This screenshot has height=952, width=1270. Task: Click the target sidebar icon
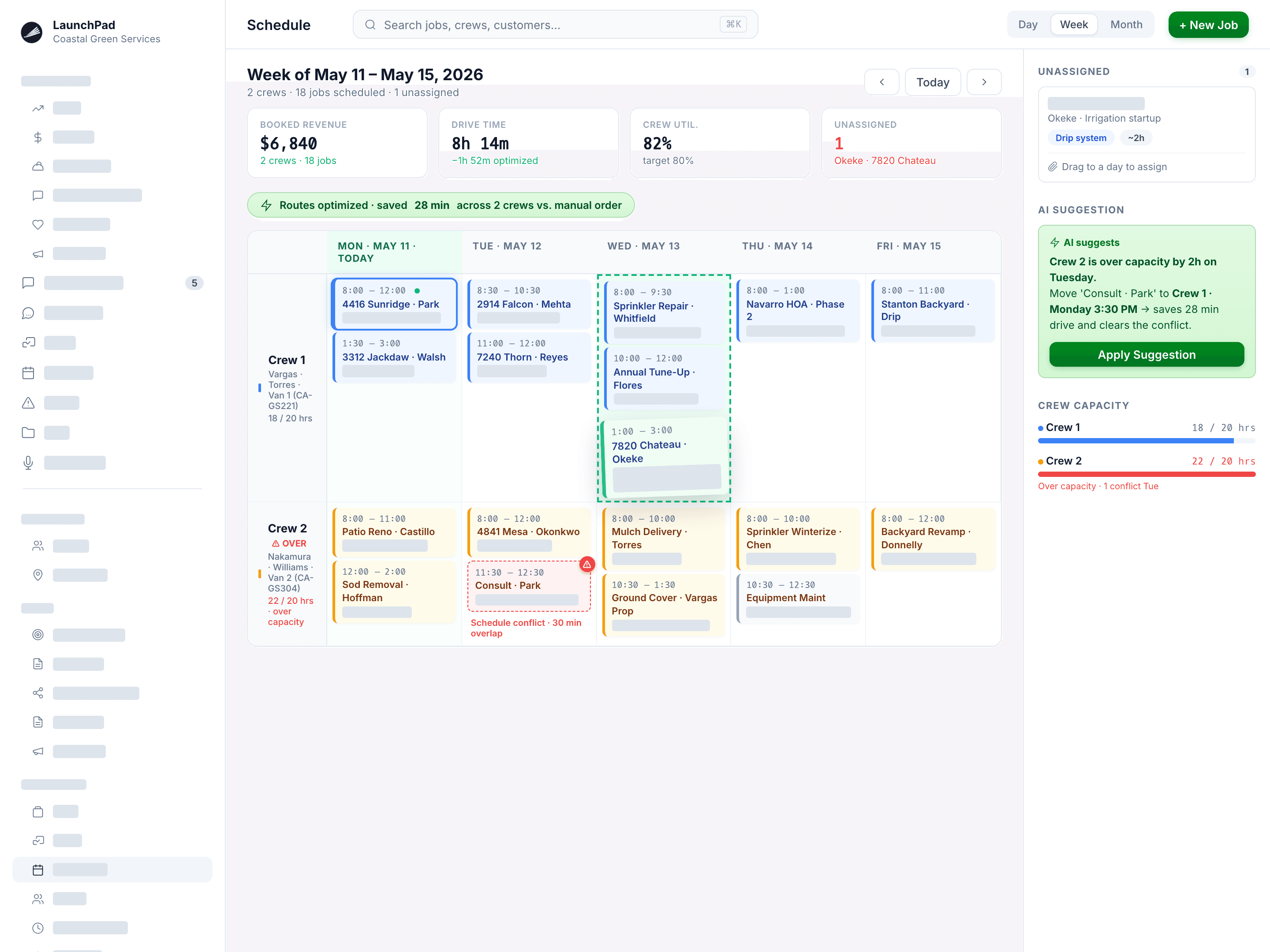(x=38, y=635)
